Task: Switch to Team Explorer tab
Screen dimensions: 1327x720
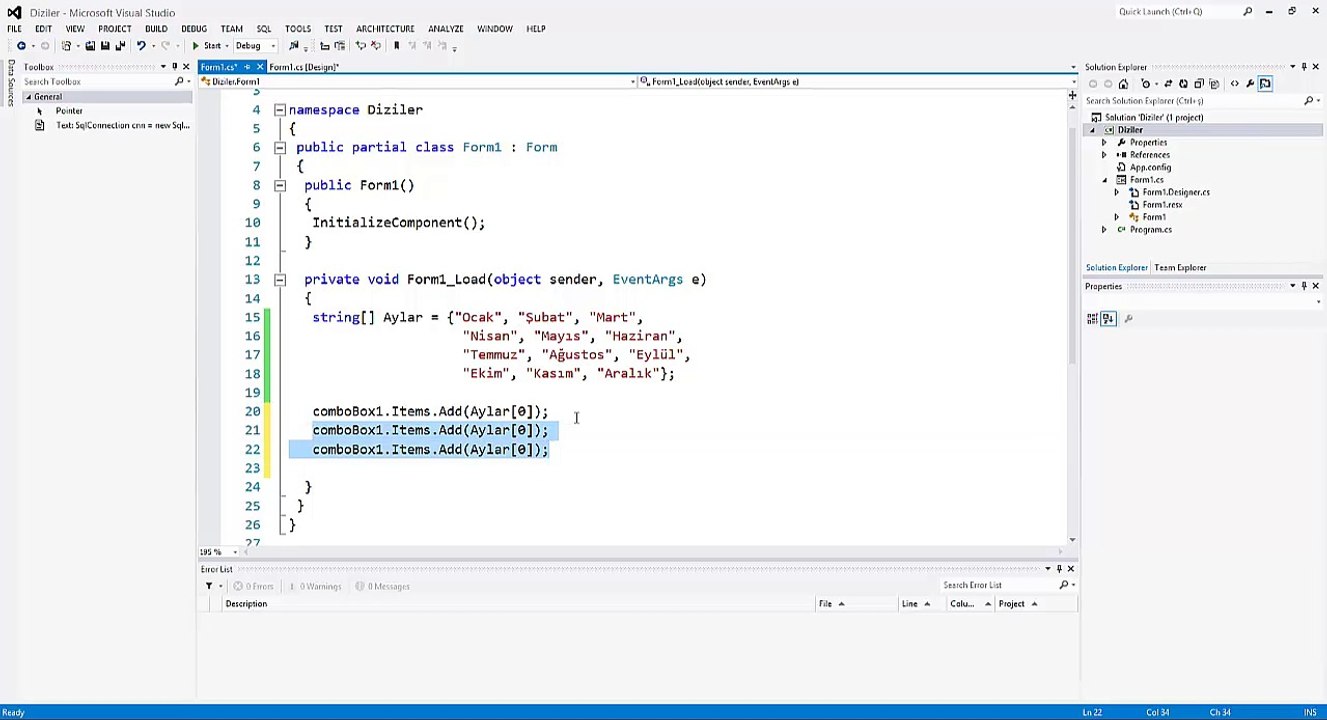Action: coord(1180,268)
